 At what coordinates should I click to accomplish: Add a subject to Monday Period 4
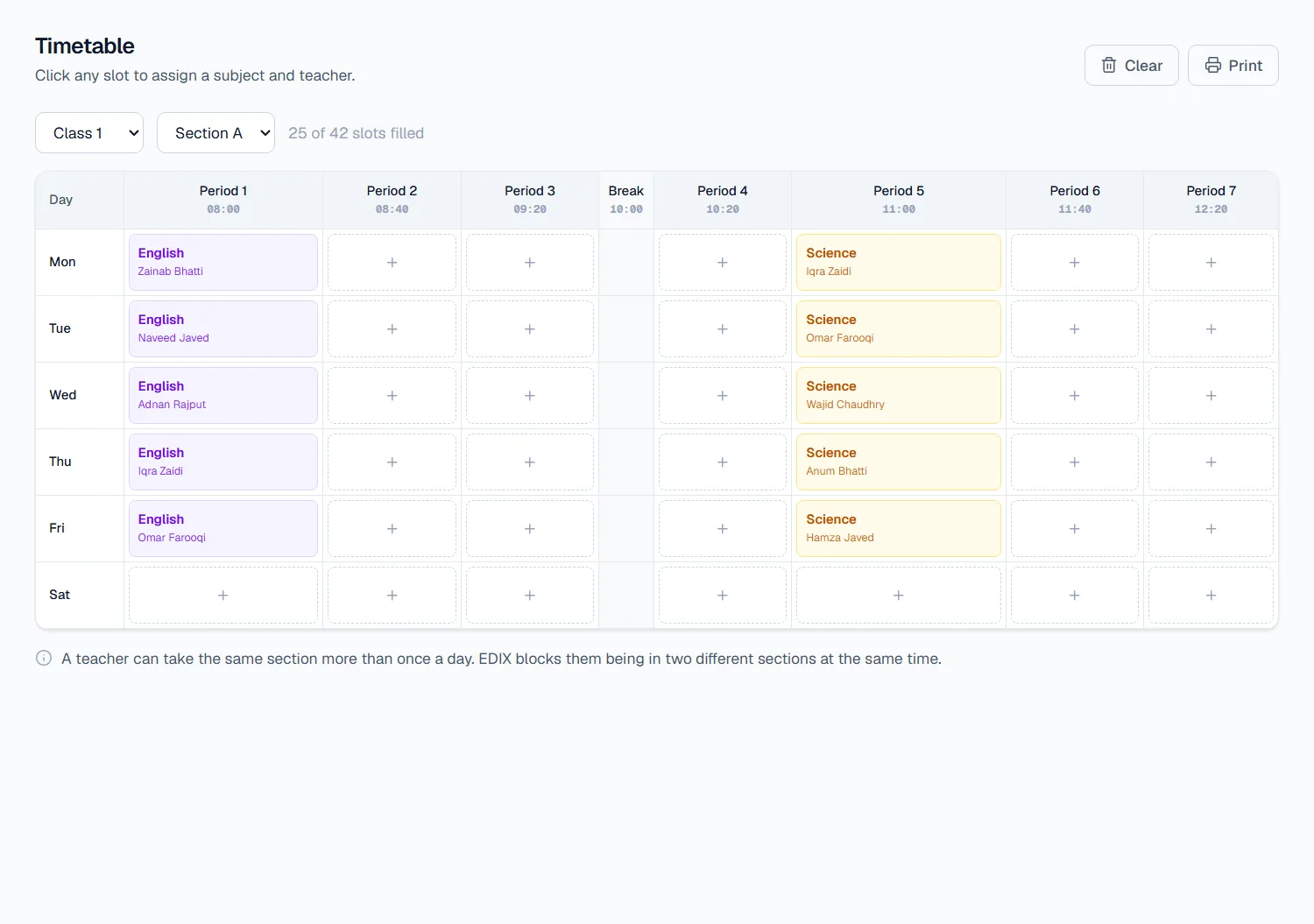[x=723, y=262]
